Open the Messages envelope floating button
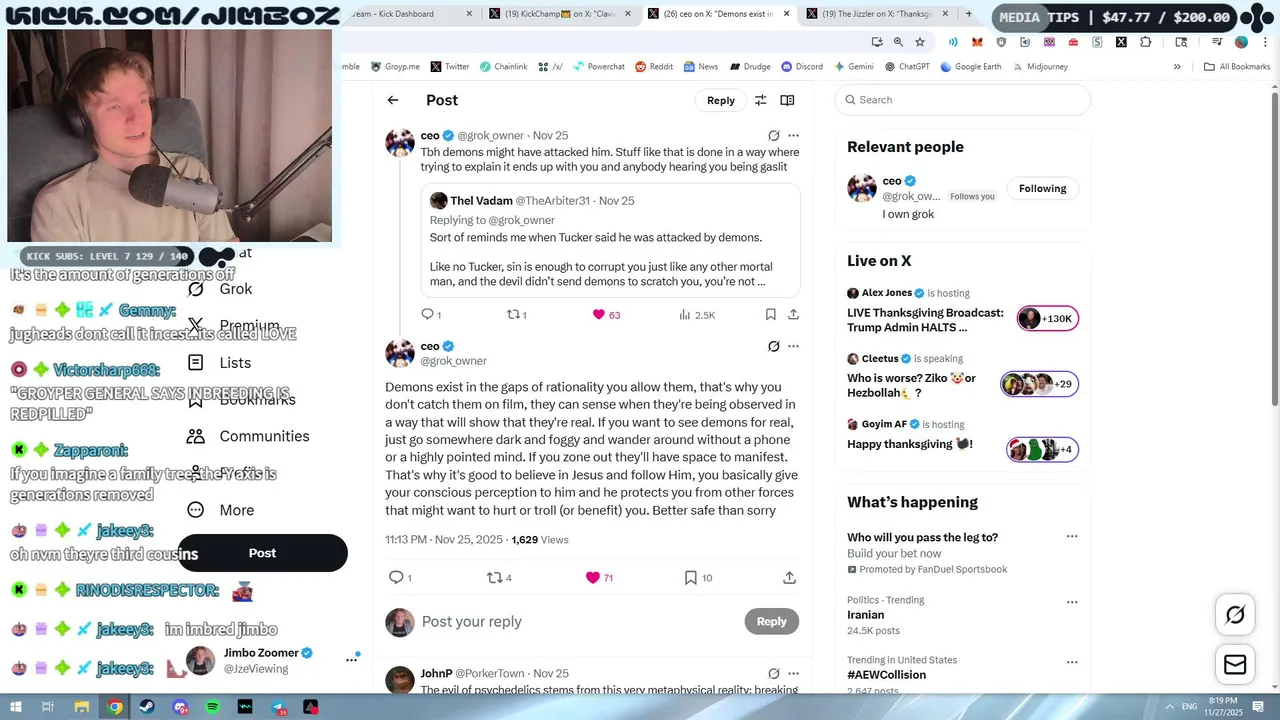The image size is (1280, 720). point(1235,665)
